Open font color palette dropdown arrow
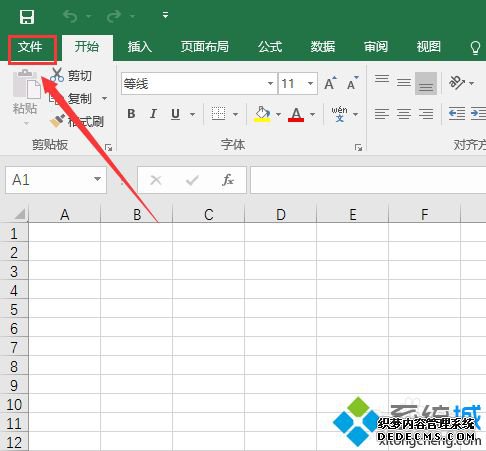The width and height of the screenshot is (486, 451). click(x=312, y=114)
